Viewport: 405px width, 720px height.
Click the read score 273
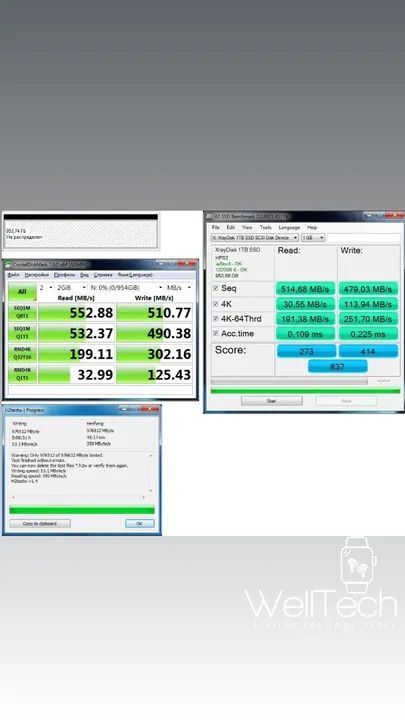click(306, 351)
